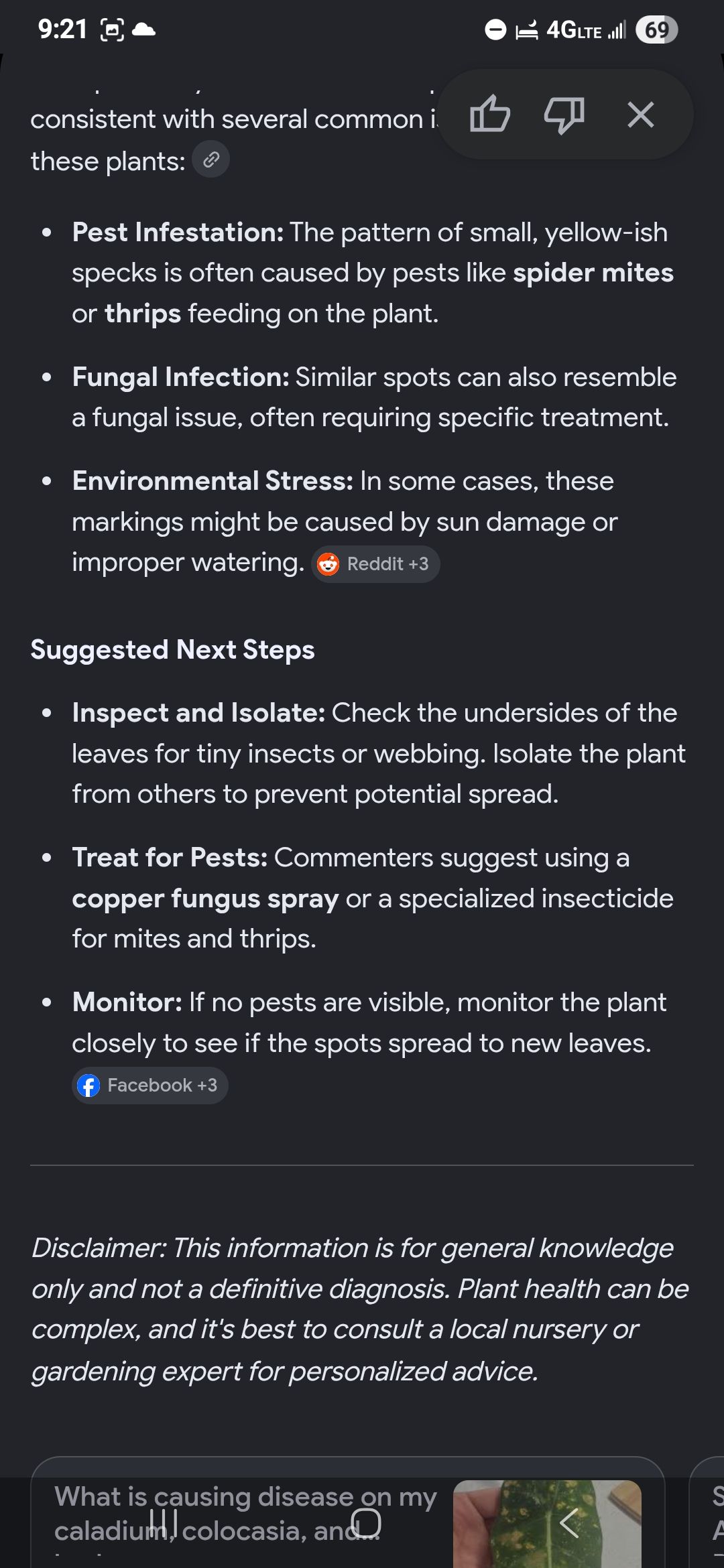The image size is (724, 1568).
Task: Open the caladium disease related question card
Action: (347, 1512)
